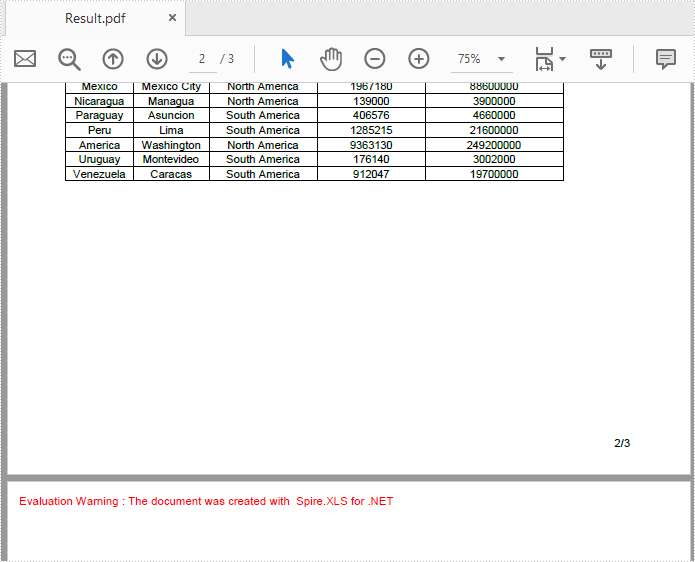
Task: Click the 406576 value
Action: (371, 115)
